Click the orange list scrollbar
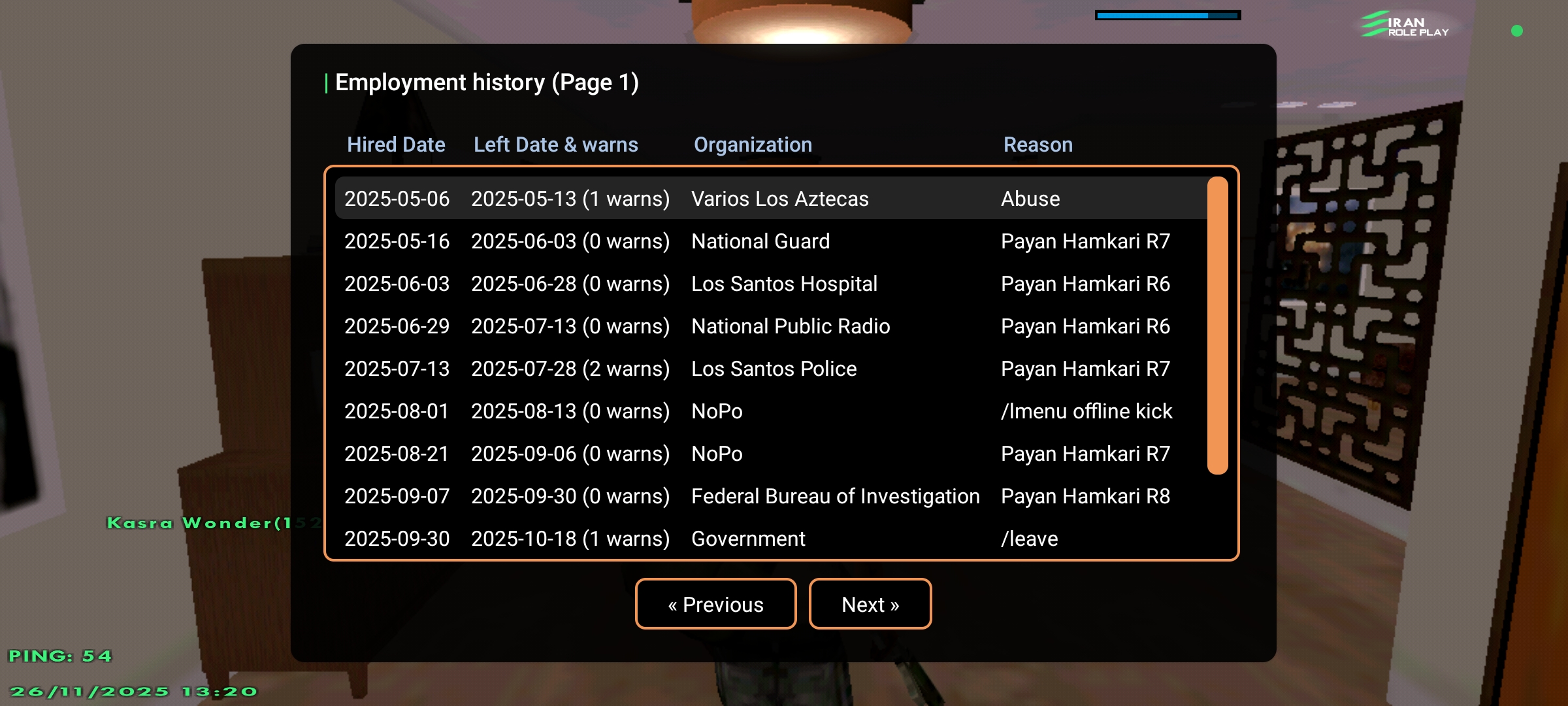The image size is (1568, 706). [x=1217, y=325]
